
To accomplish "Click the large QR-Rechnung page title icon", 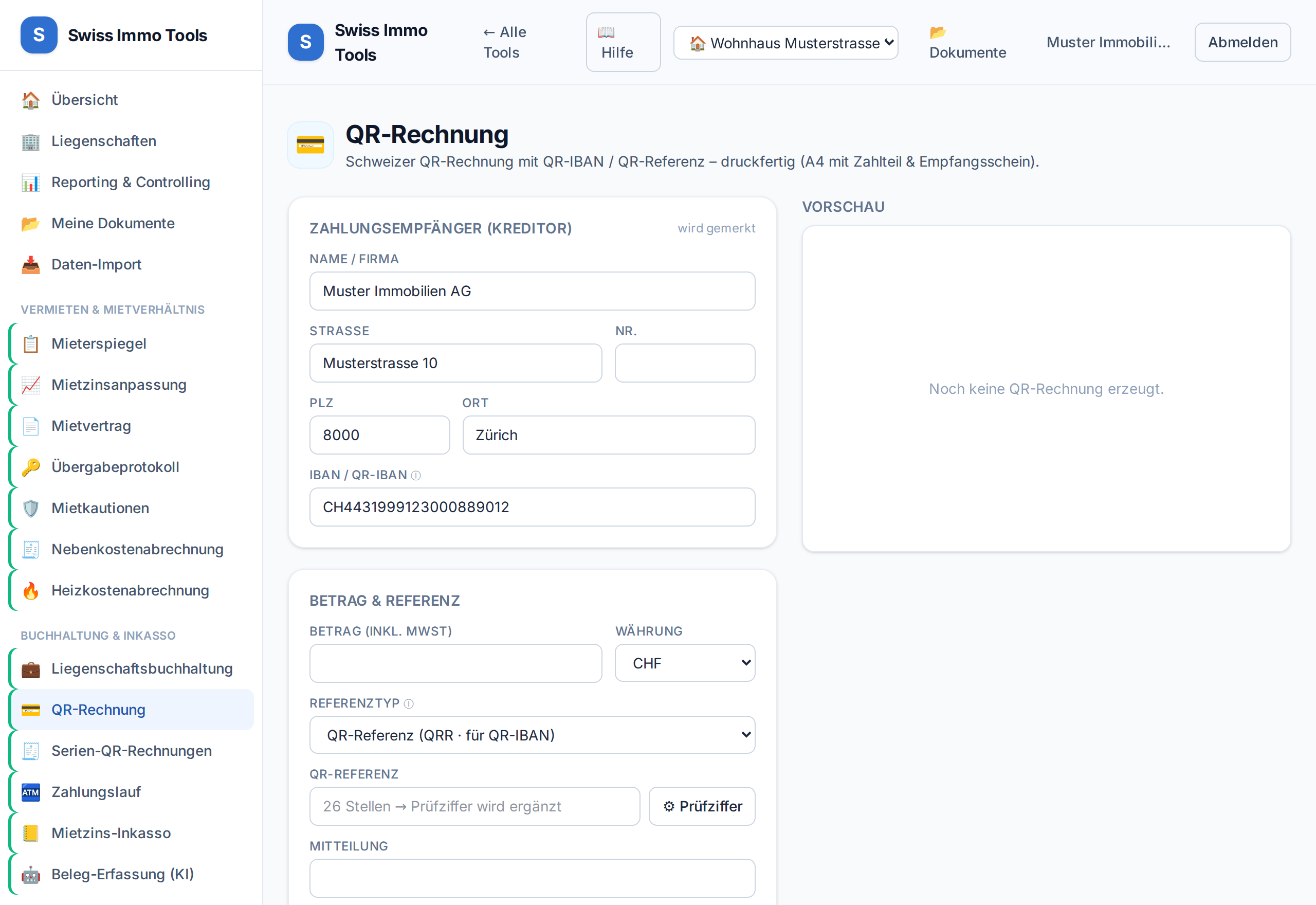I will click(310, 145).
